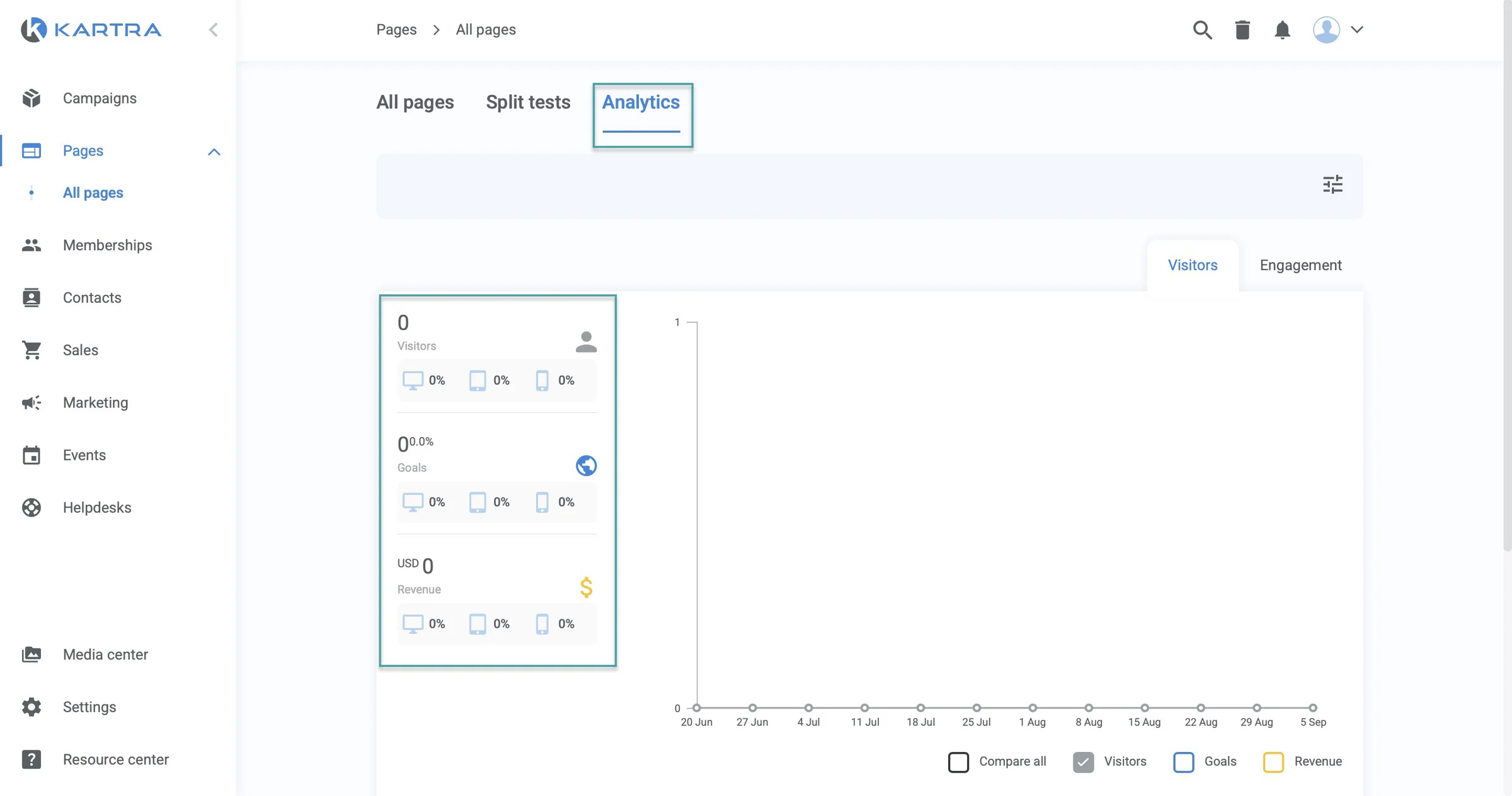Viewport: 1512px width, 796px height.
Task: Click the Events calendar icon
Action: [x=31, y=455]
